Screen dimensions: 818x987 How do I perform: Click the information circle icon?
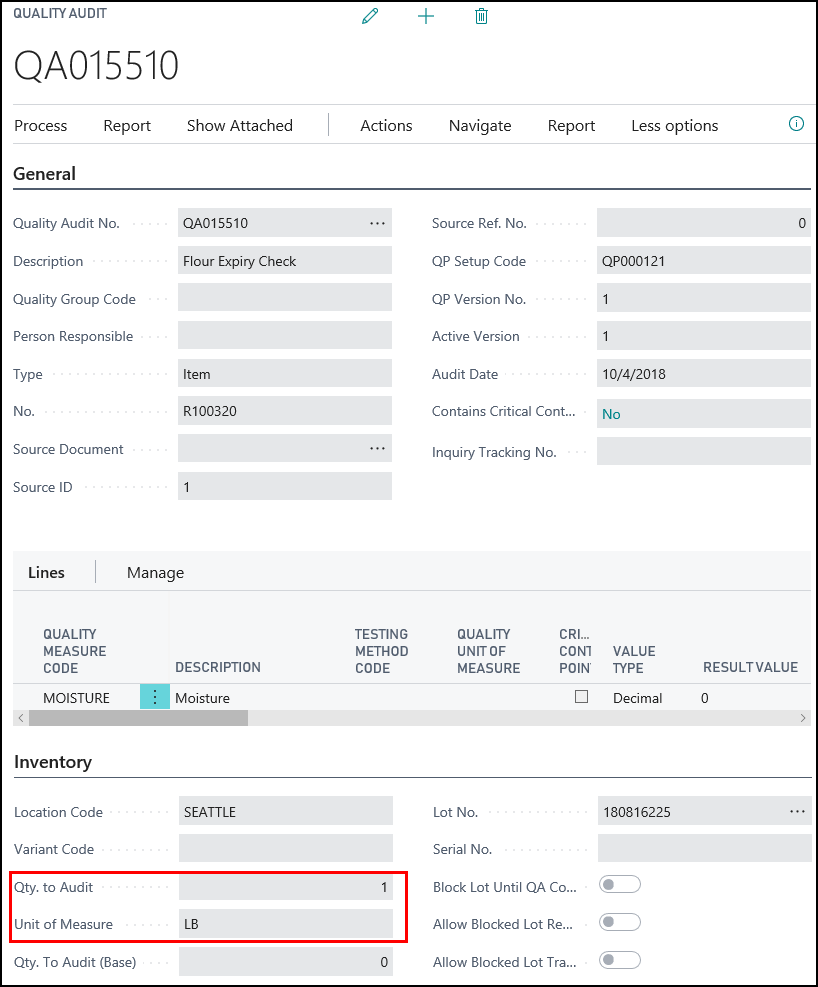(796, 124)
